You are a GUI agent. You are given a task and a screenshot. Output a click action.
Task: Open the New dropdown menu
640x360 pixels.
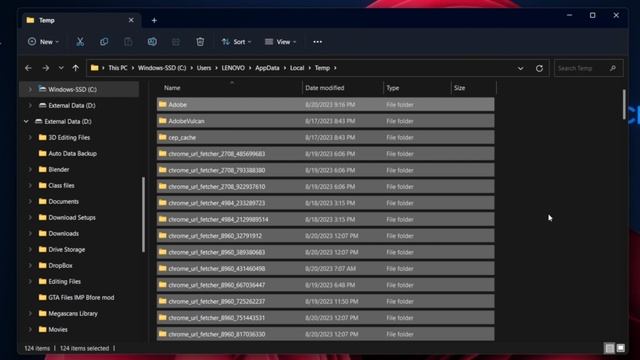pyautogui.click(x=43, y=42)
